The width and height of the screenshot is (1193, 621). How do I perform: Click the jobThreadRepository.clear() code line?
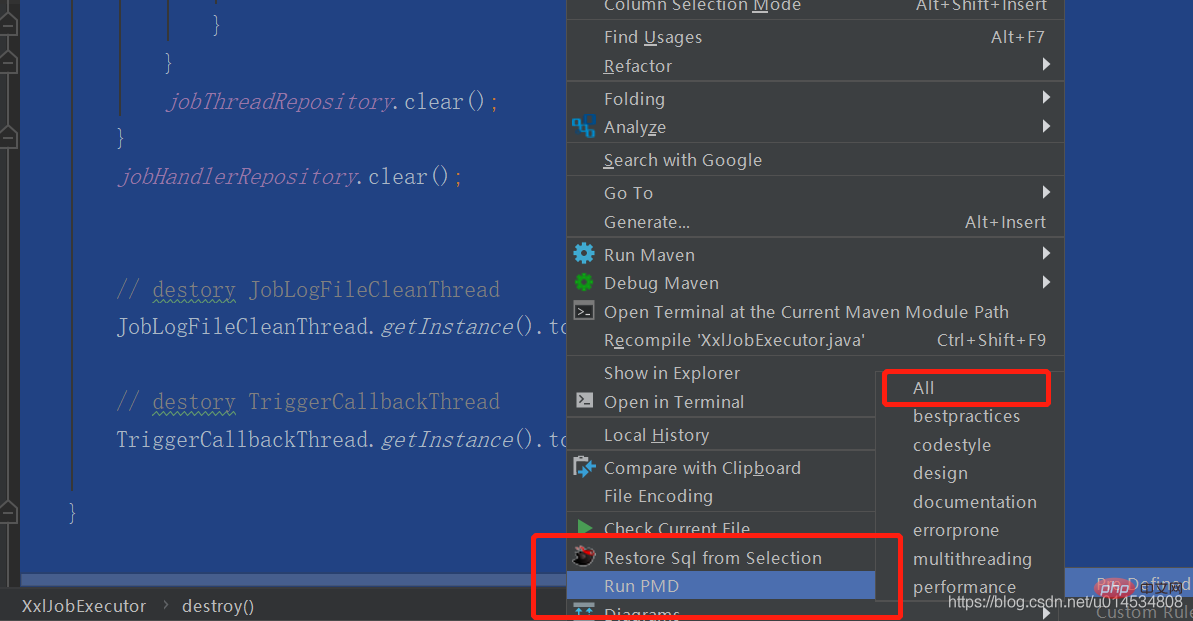(332, 101)
